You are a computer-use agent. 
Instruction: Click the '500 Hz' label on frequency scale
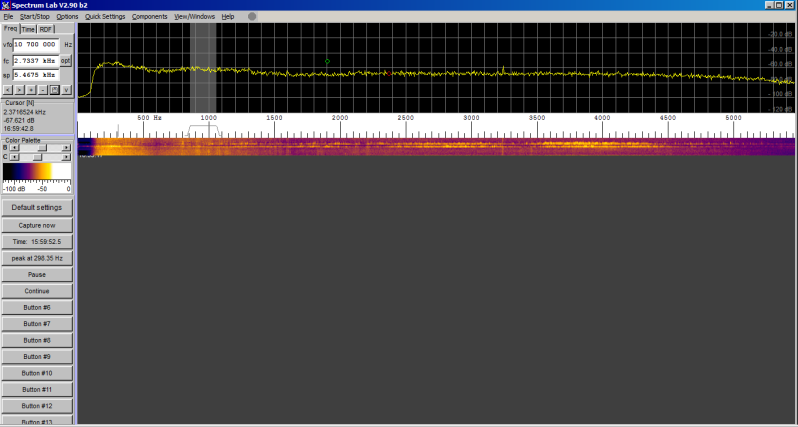coord(150,118)
